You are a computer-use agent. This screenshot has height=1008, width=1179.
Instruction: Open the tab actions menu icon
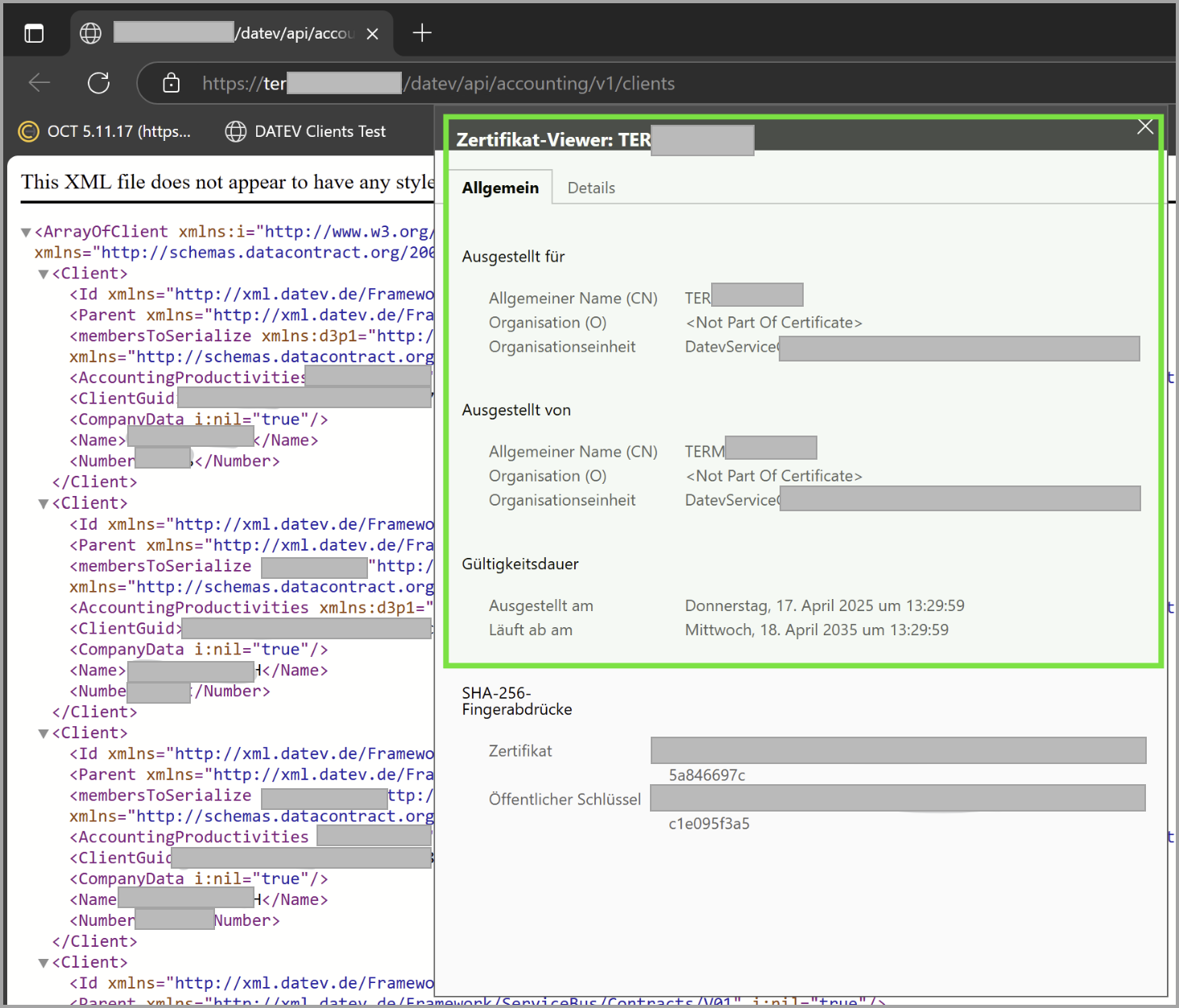34,34
